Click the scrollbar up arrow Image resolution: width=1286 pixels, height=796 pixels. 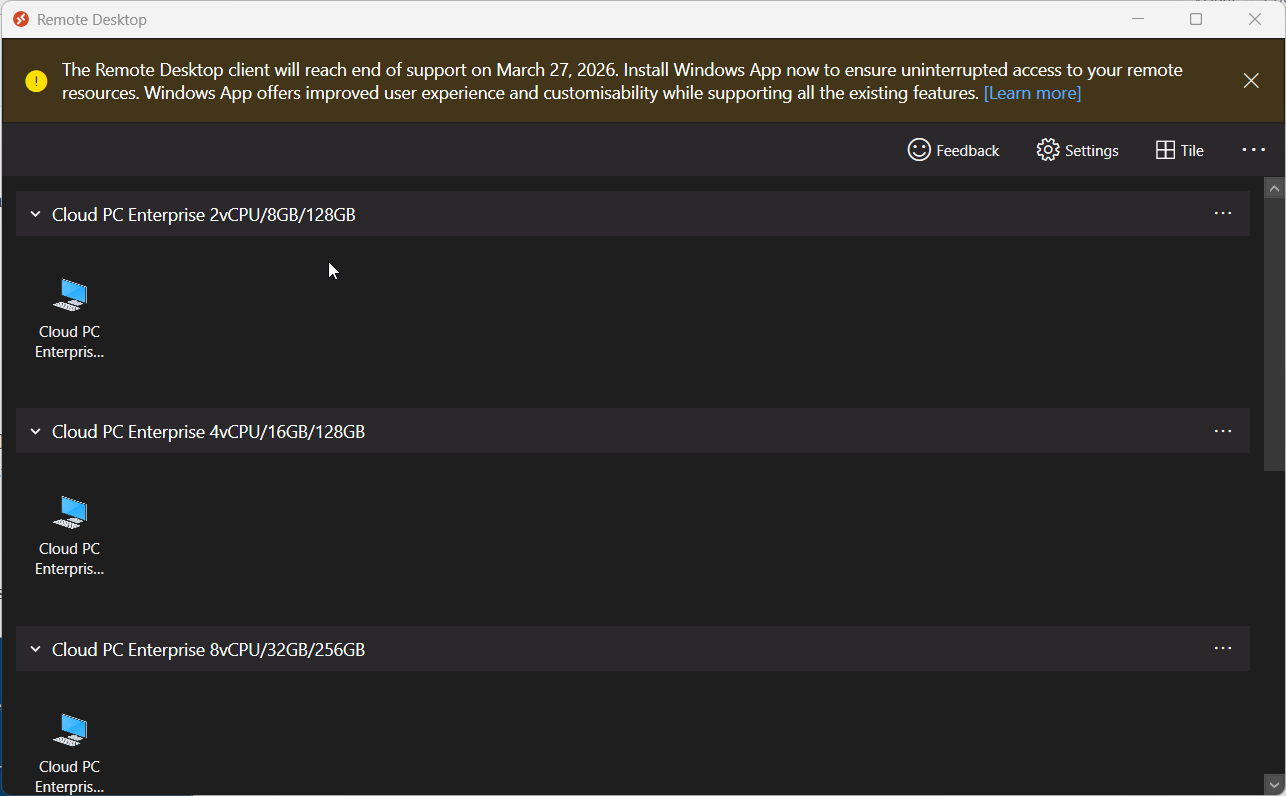pyautogui.click(x=1274, y=188)
